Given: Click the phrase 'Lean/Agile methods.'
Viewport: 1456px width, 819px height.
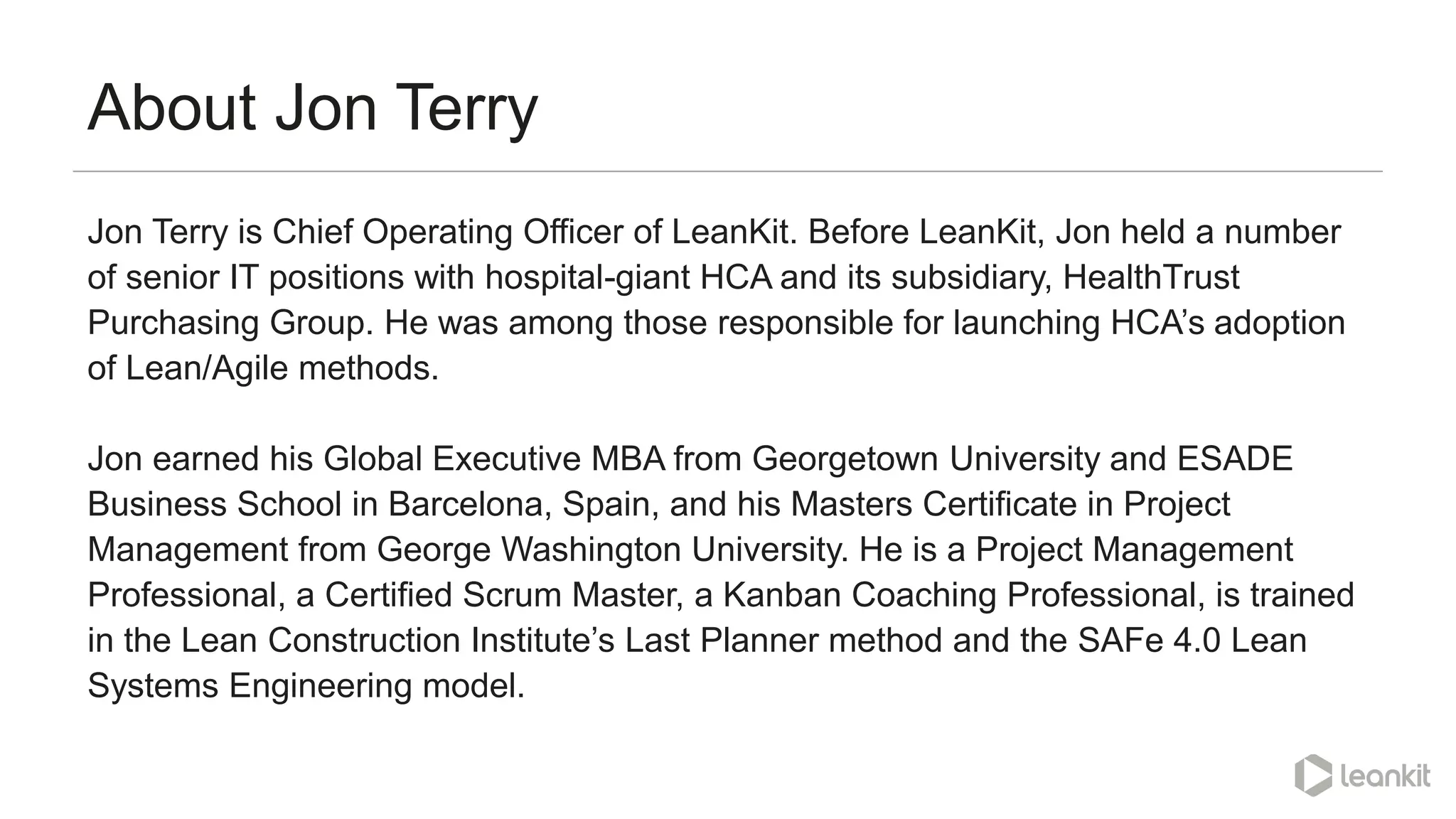Looking at the screenshot, I should click(x=282, y=368).
